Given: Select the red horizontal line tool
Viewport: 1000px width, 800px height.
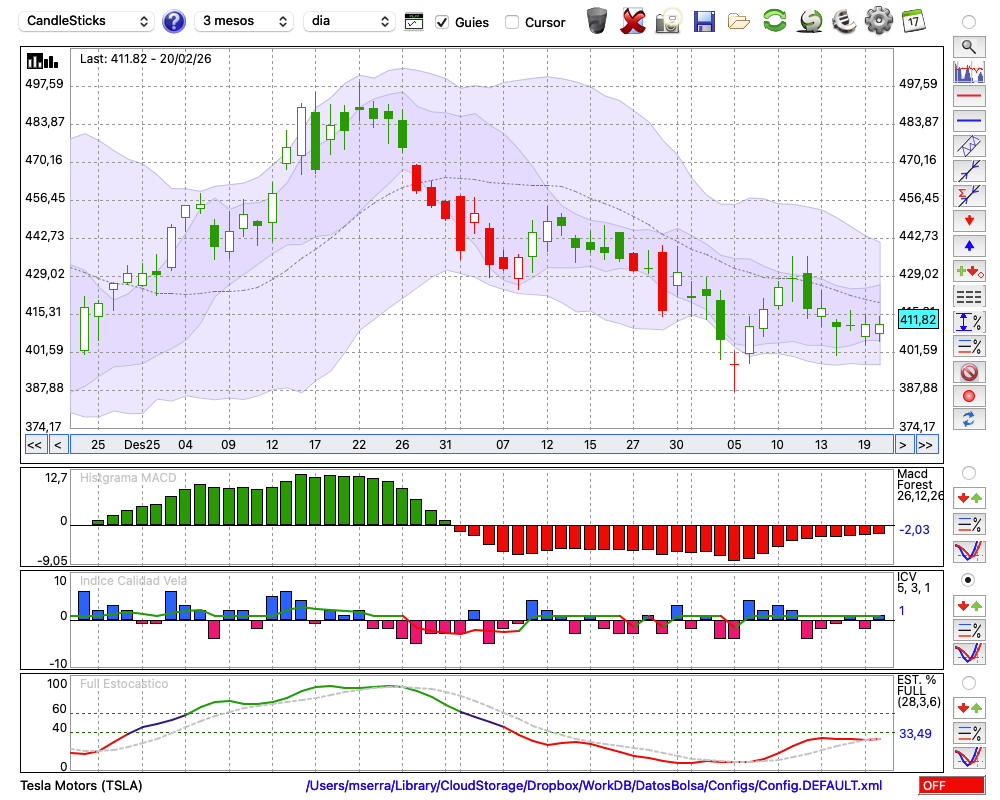Looking at the screenshot, I should coord(968,96).
